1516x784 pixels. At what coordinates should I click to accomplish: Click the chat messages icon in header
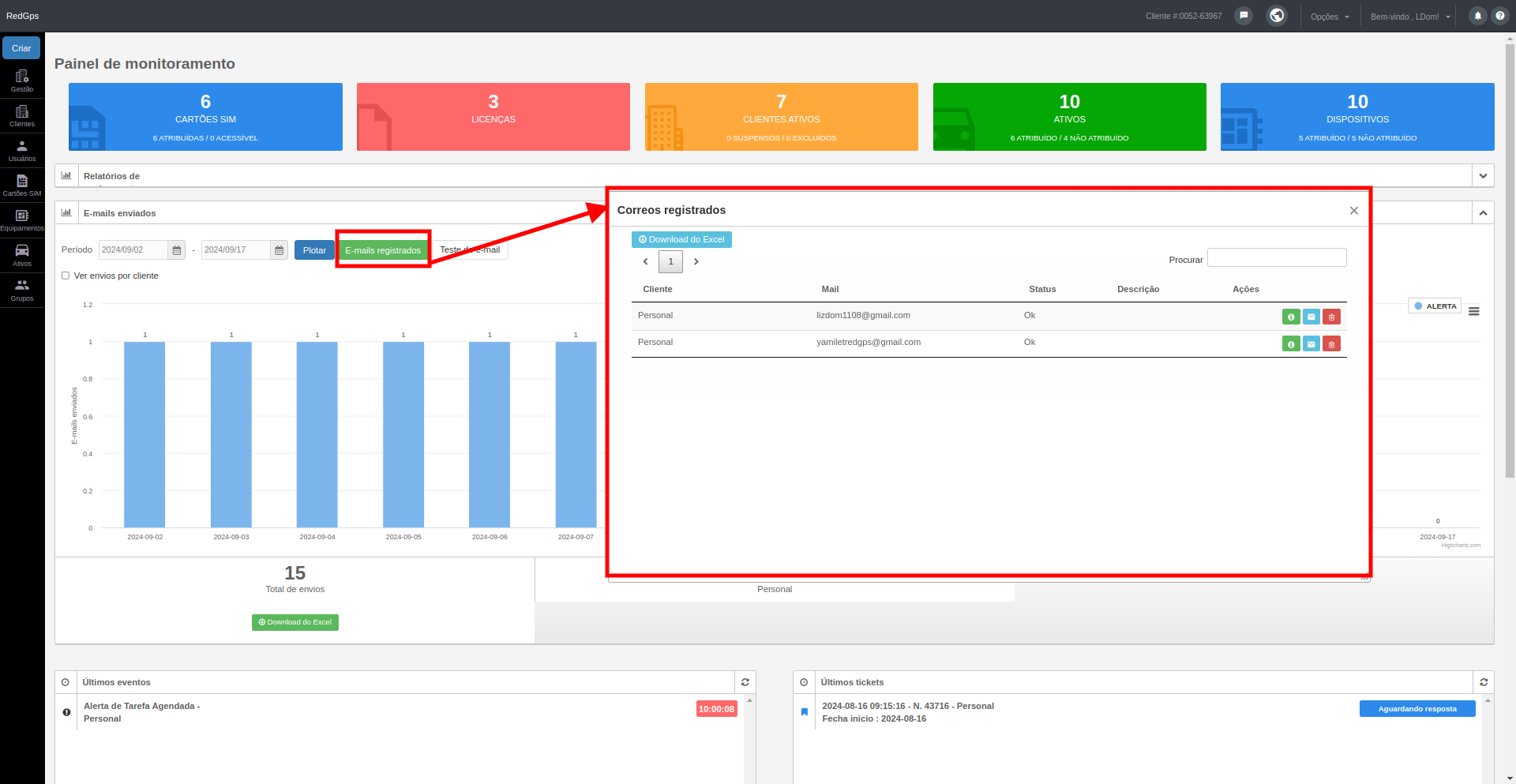point(1244,16)
